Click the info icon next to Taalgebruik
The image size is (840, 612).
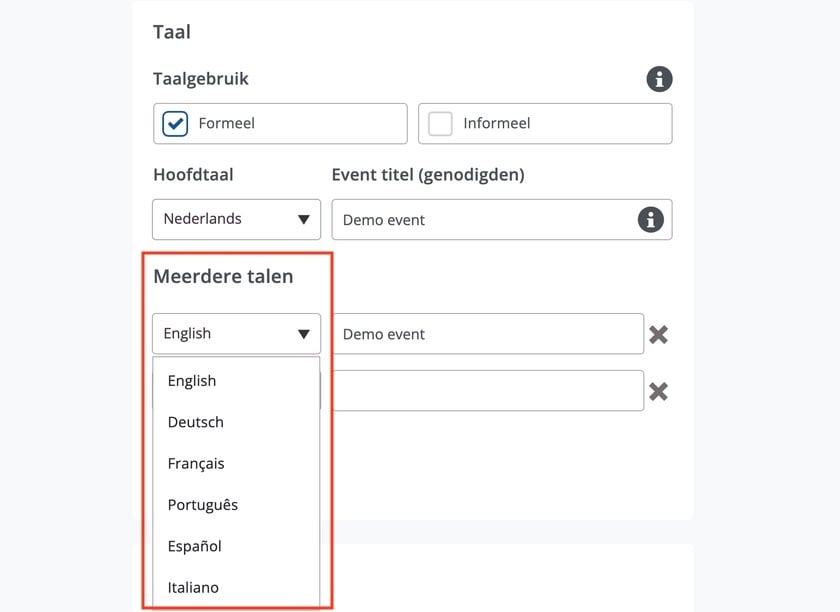[659, 79]
